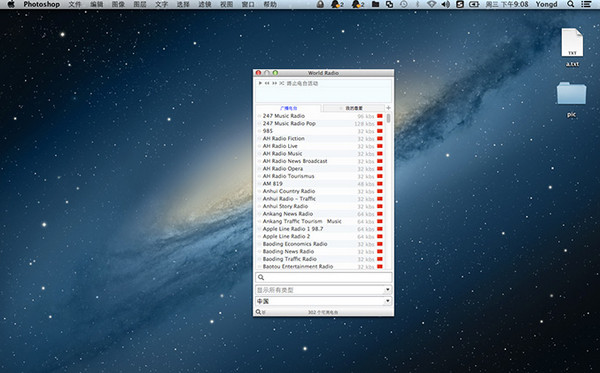Click inside the station search field
The height and width of the screenshot is (373, 600).
(x=324, y=277)
